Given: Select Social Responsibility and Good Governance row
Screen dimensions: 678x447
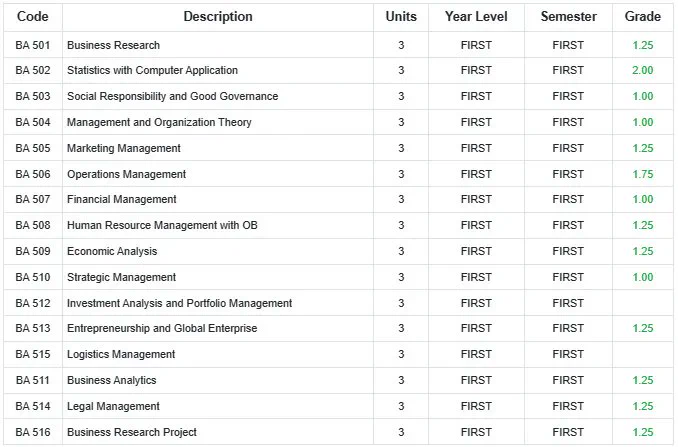Looking at the screenshot, I should pos(338,96).
